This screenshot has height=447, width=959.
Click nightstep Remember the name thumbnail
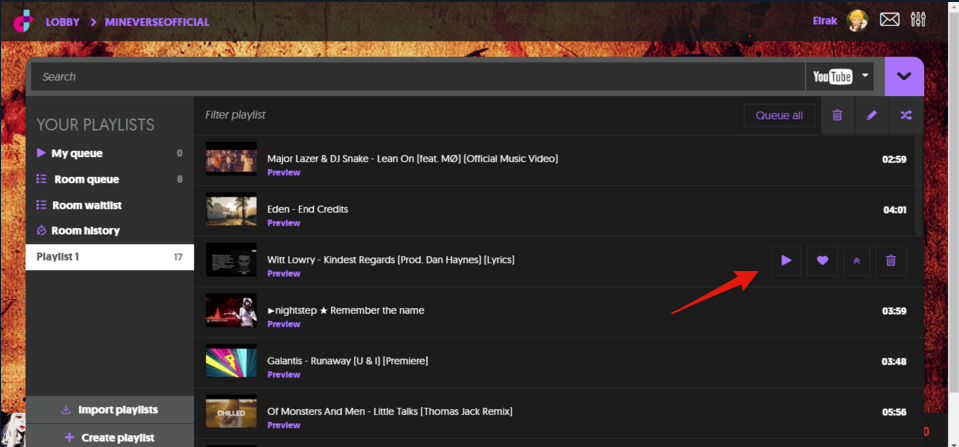point(231,311)
